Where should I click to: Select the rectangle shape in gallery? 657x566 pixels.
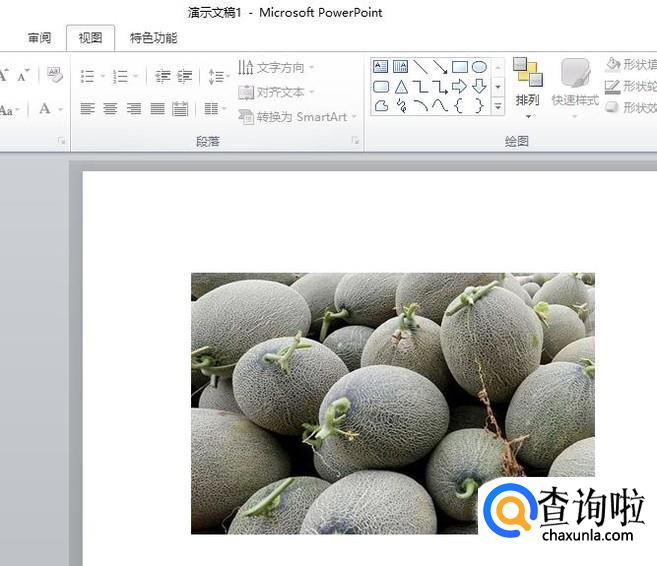click(459, 67)
